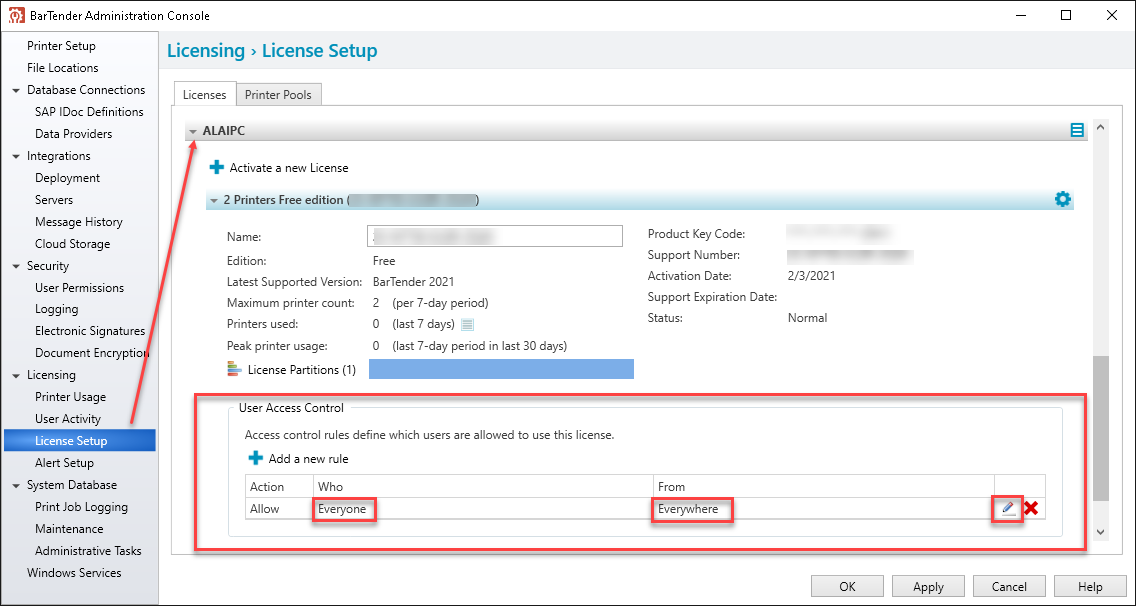Click the Printers used details icon

click(x=467, y=324)
